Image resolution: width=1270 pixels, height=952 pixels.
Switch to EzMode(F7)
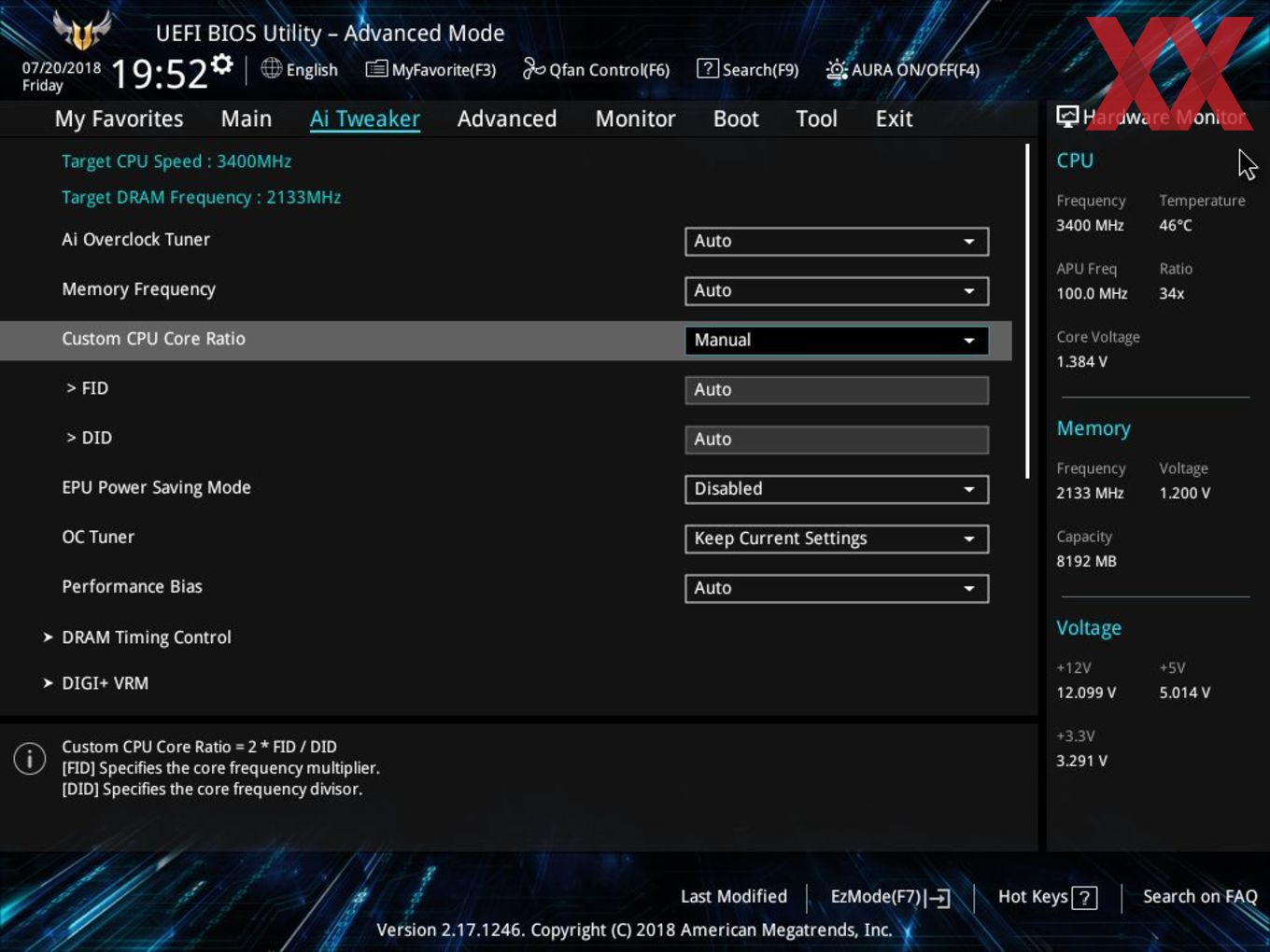[890, 897]
